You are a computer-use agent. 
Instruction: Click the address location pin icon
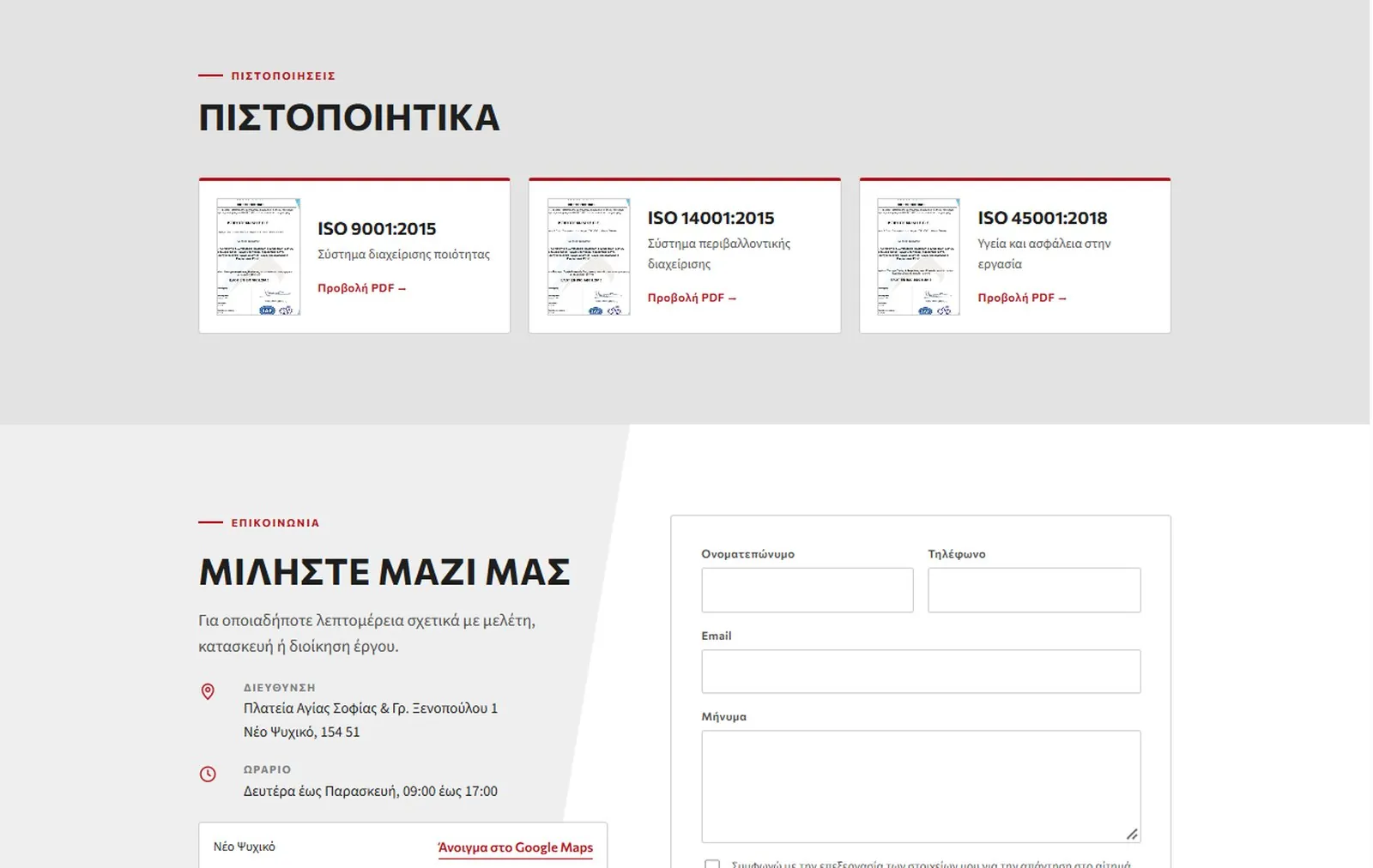(x=208, y=691)
